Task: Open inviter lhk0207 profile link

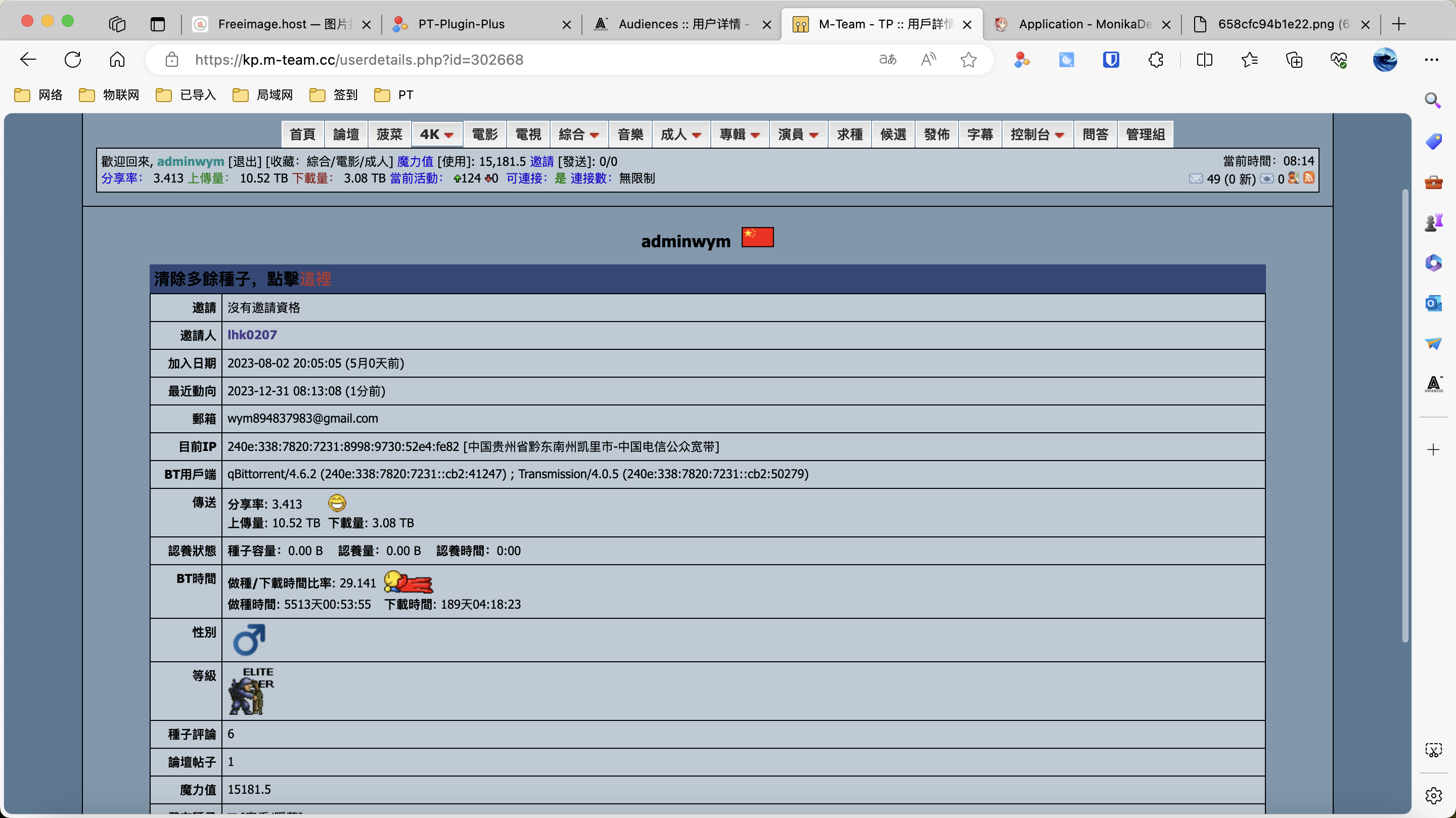Action: tap(252, 335)
